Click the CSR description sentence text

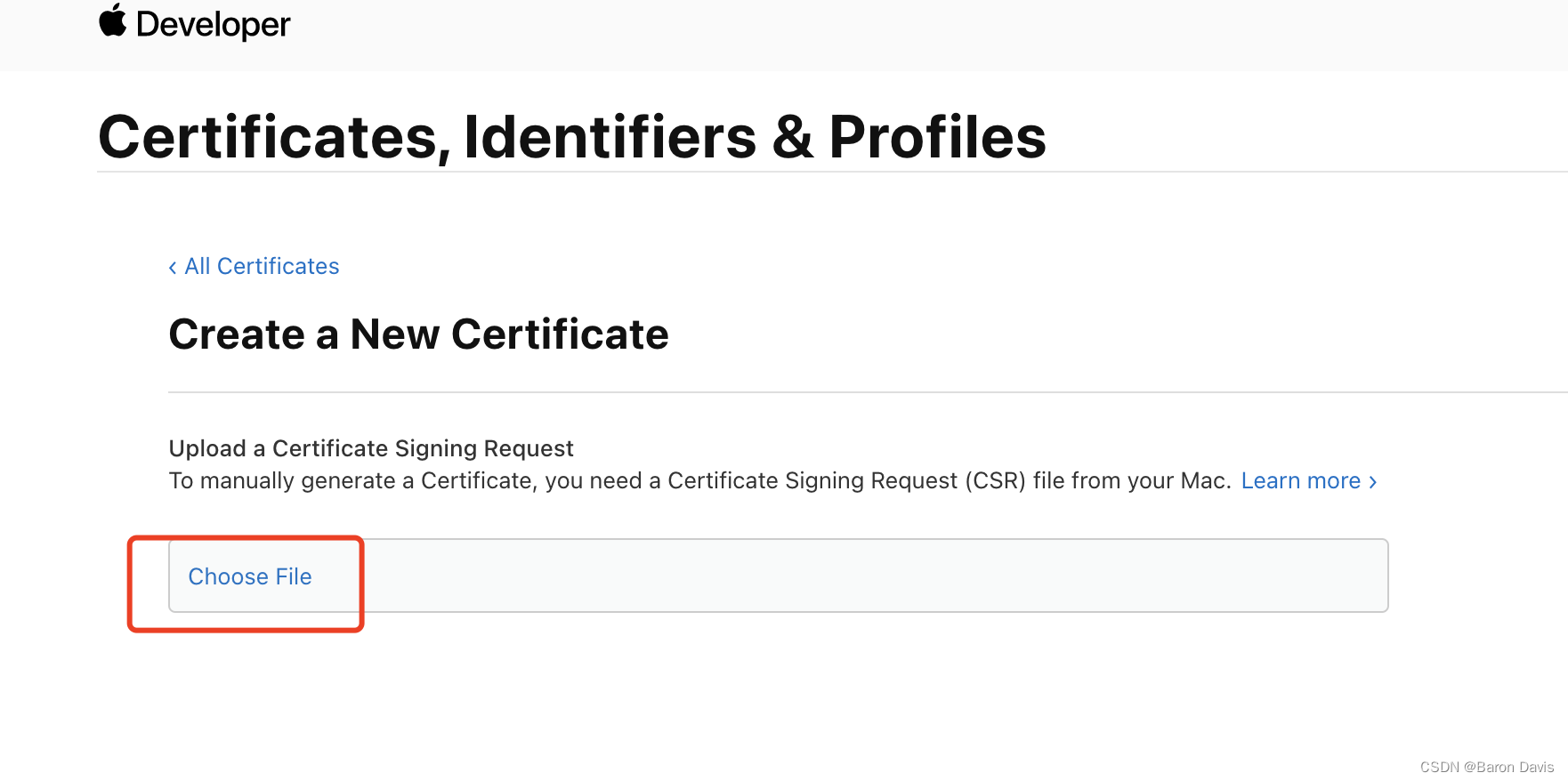coord(699,480)
